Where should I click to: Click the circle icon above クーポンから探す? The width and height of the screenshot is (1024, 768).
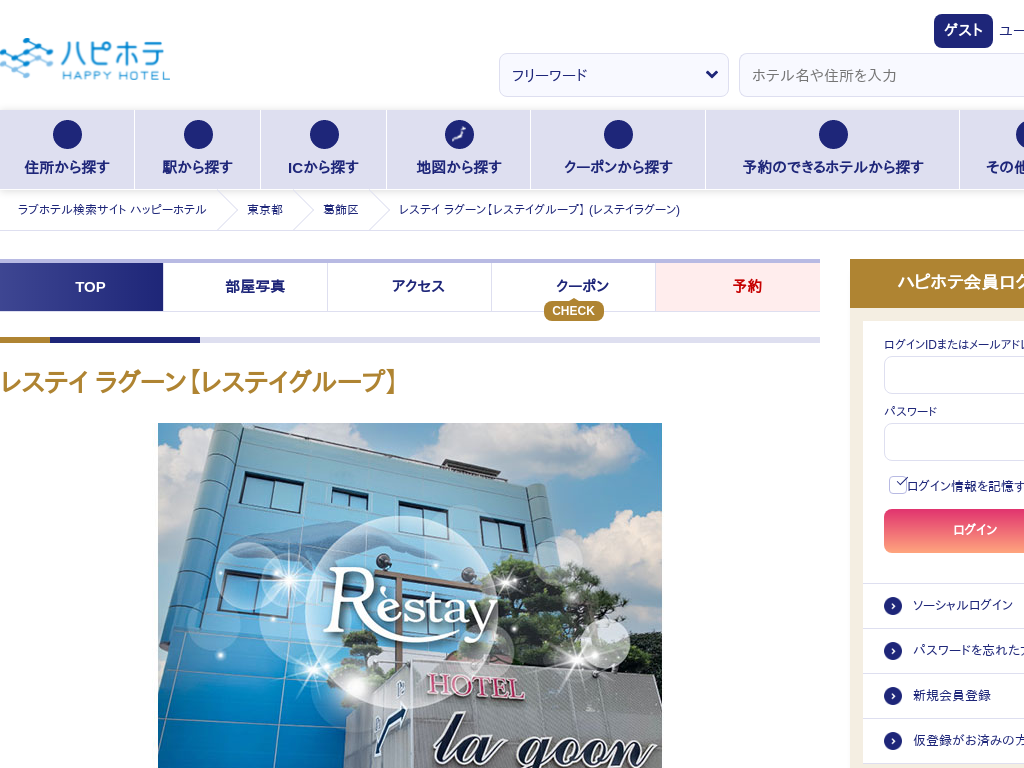(x=618, y=135)
